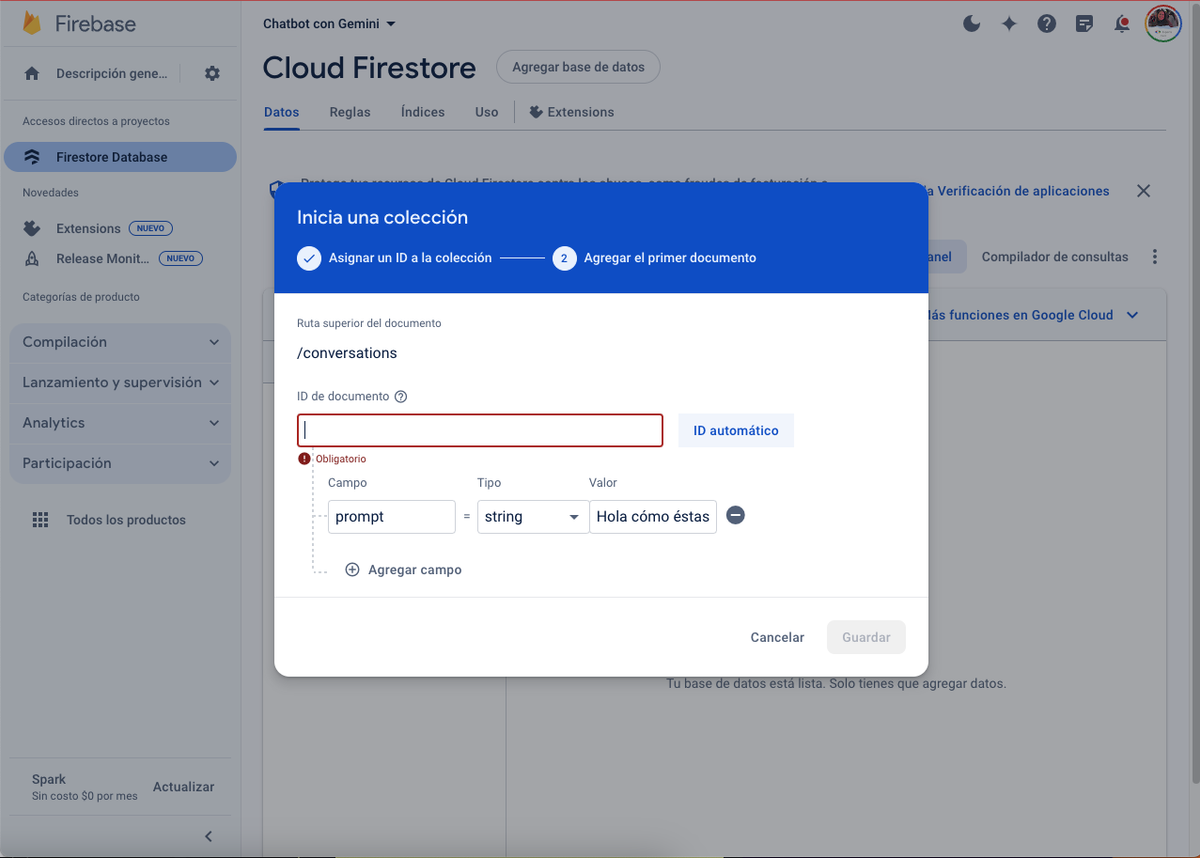Click Actualizar plan link
This screenshot has width=1200, height=858.
click(183, 787)
